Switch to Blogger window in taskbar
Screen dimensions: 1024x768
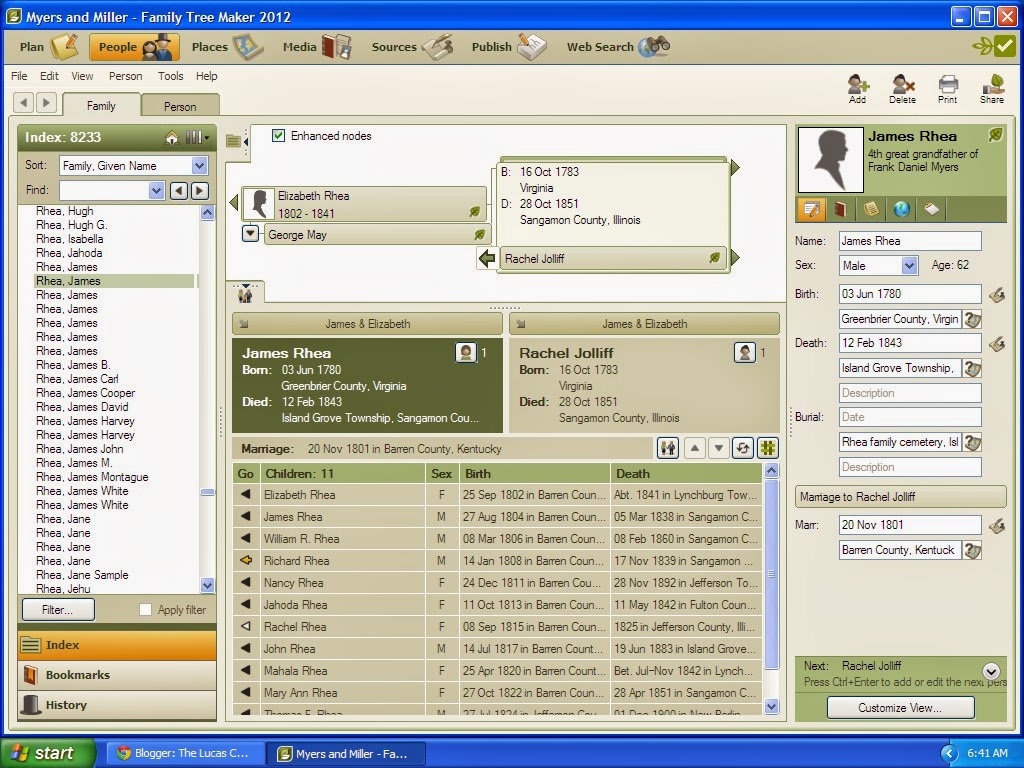point(185,753)
